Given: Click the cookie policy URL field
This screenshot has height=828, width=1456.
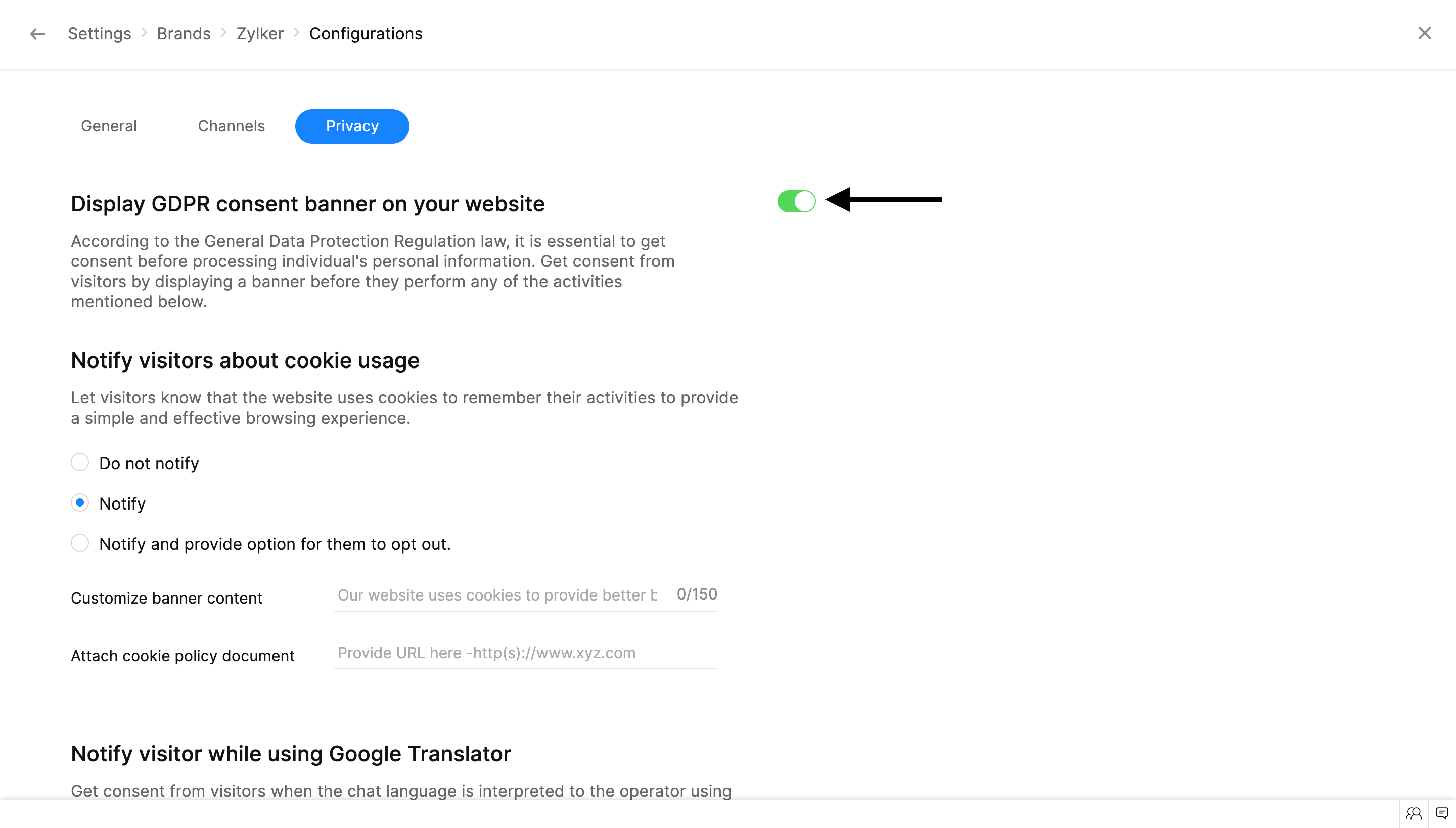Looking at the screenshot, I should pyautogui.click(x=524, y=653).
